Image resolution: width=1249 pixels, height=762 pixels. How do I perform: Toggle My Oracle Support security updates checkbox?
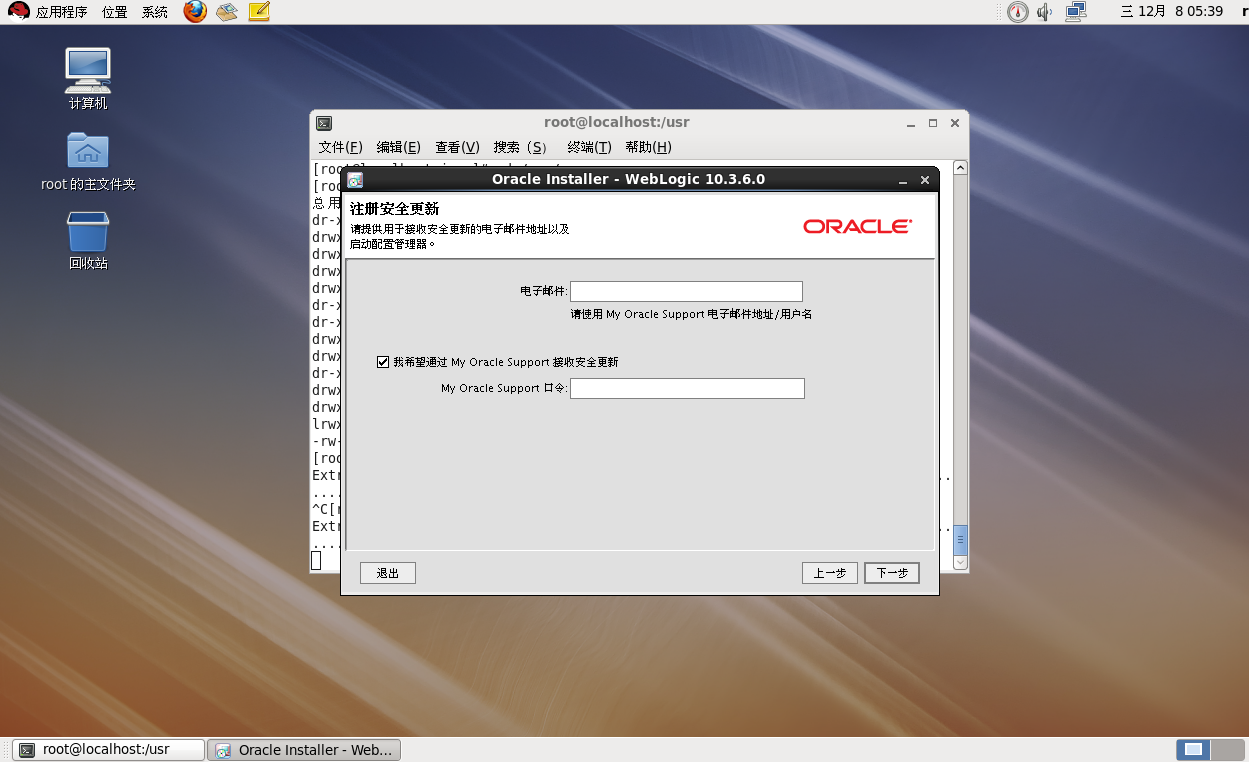[x=383, y=362]
